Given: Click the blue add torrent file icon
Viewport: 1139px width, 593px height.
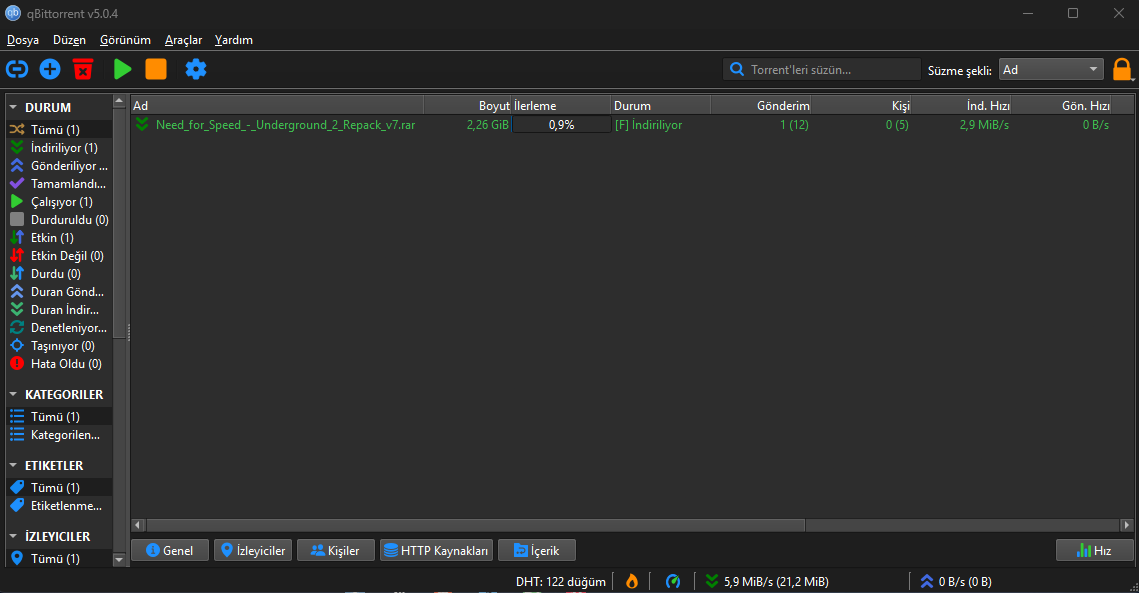Looking at the screenshot, I should pyautogui.click(x=50, y=69).
